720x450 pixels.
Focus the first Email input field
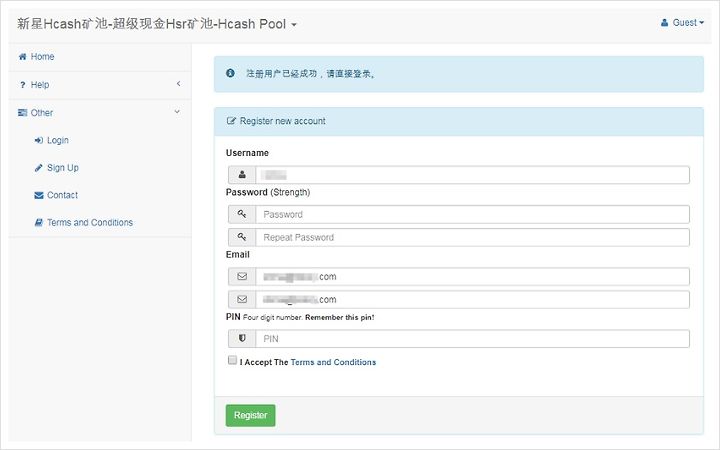pos(472,276)
